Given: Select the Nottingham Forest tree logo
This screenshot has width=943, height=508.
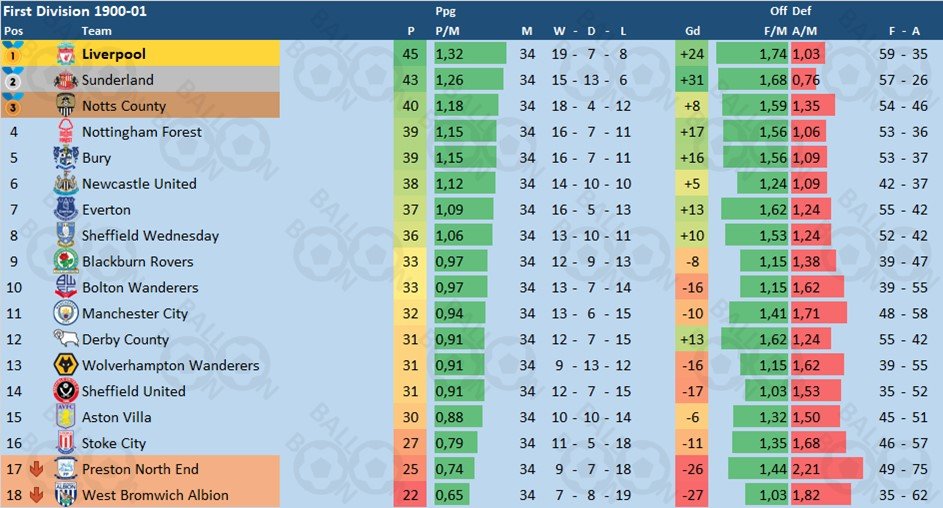Looking at the screenshot, I should coord(66,131).
